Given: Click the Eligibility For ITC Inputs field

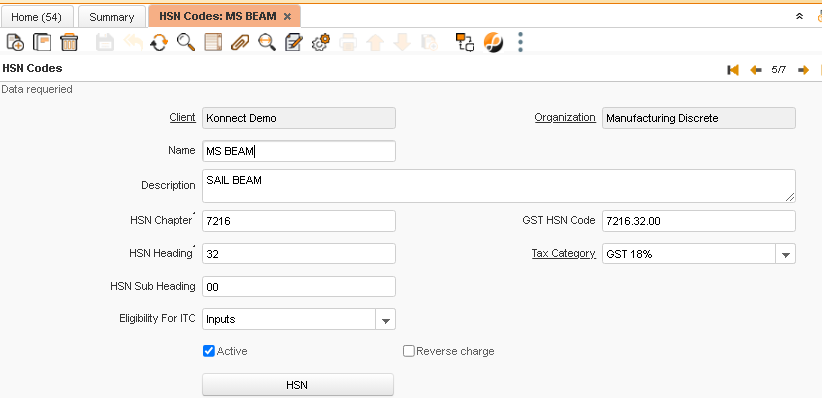Looking at the screenshot, I should (289, 319).
